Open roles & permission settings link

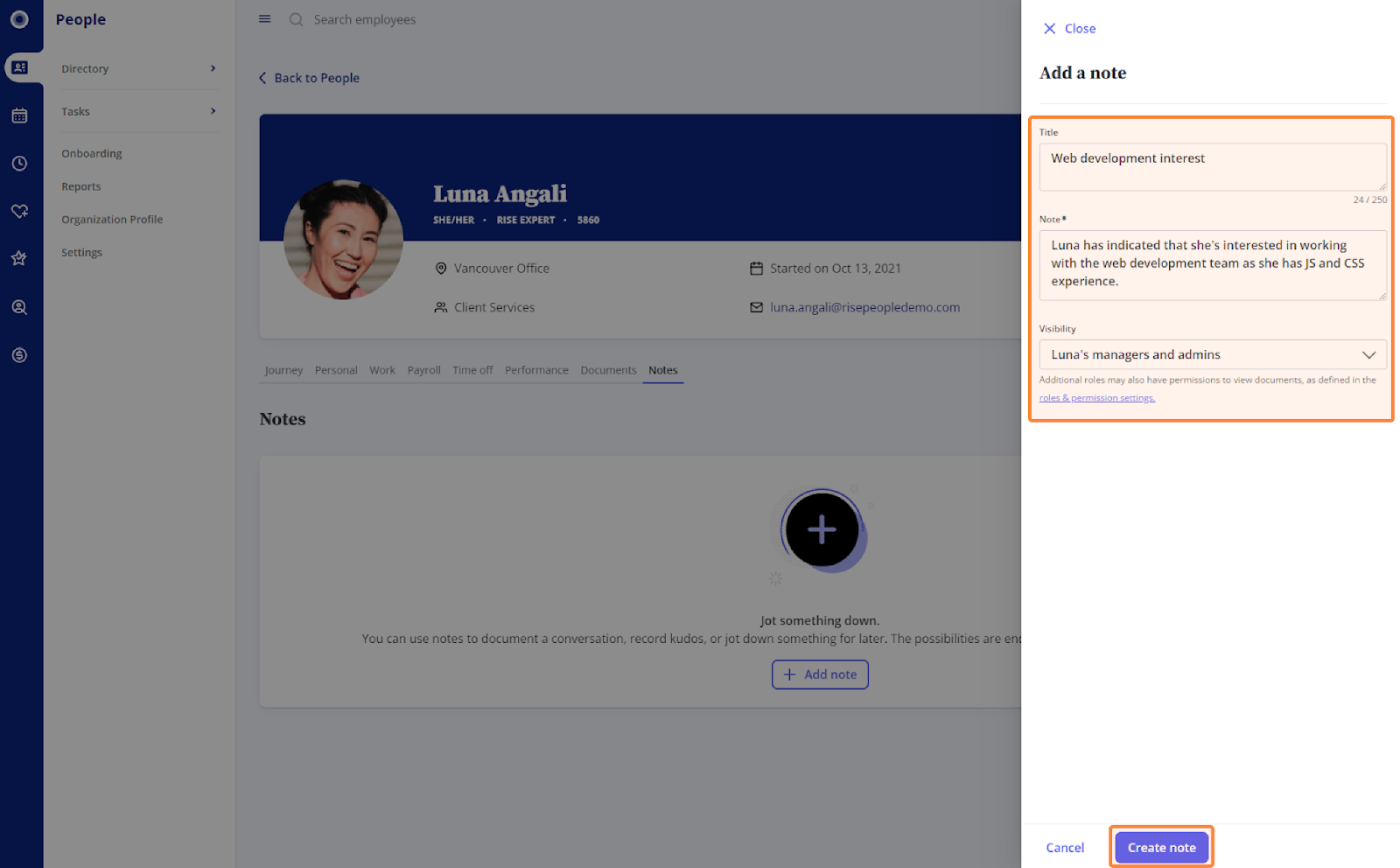point(1097,398)
